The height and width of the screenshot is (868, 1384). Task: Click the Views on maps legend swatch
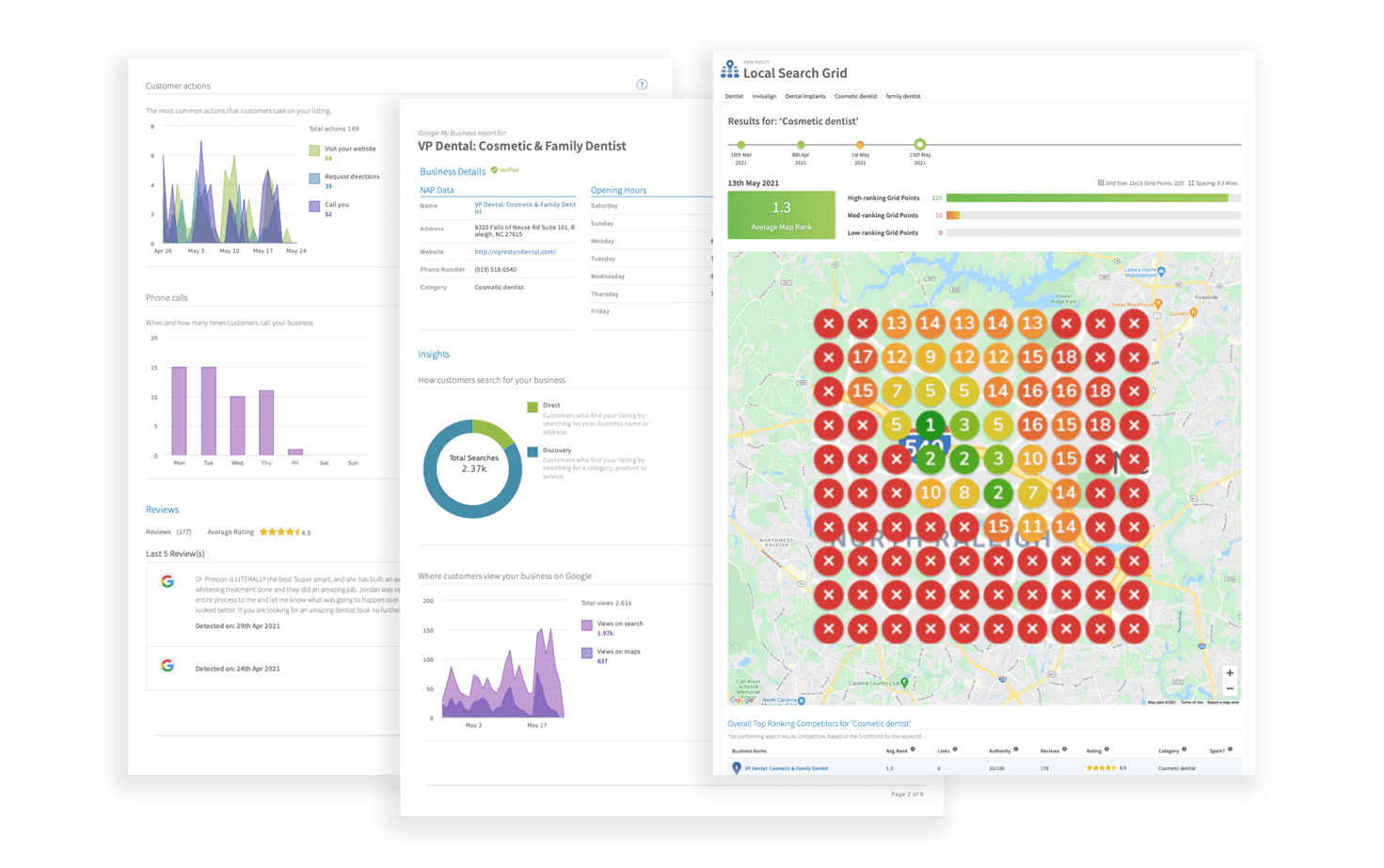[x=587, y=653]
